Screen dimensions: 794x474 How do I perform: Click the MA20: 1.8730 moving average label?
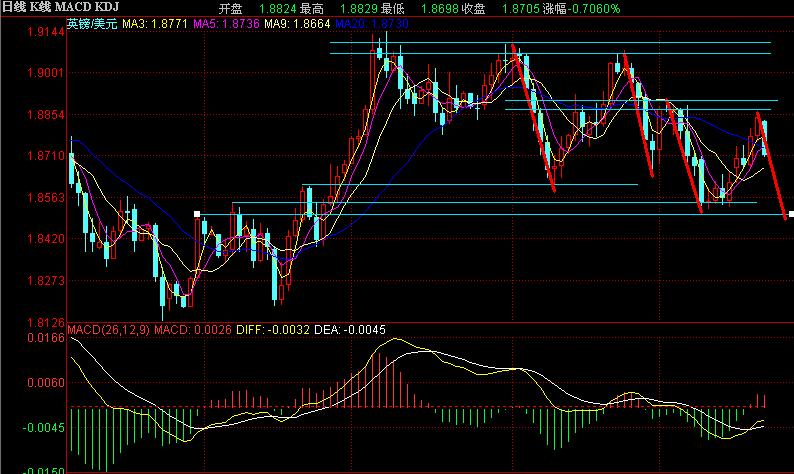pos(372,24)
